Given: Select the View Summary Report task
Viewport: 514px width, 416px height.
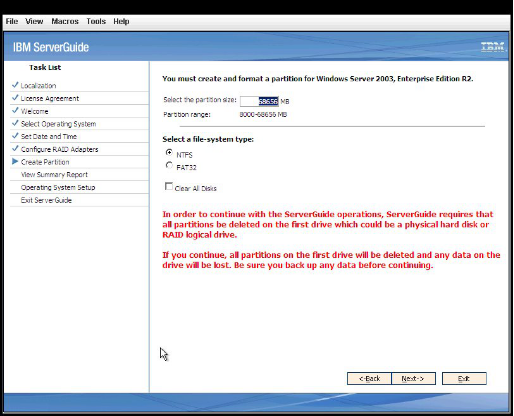Looking at the screenshot, I should tap(54, 175).
